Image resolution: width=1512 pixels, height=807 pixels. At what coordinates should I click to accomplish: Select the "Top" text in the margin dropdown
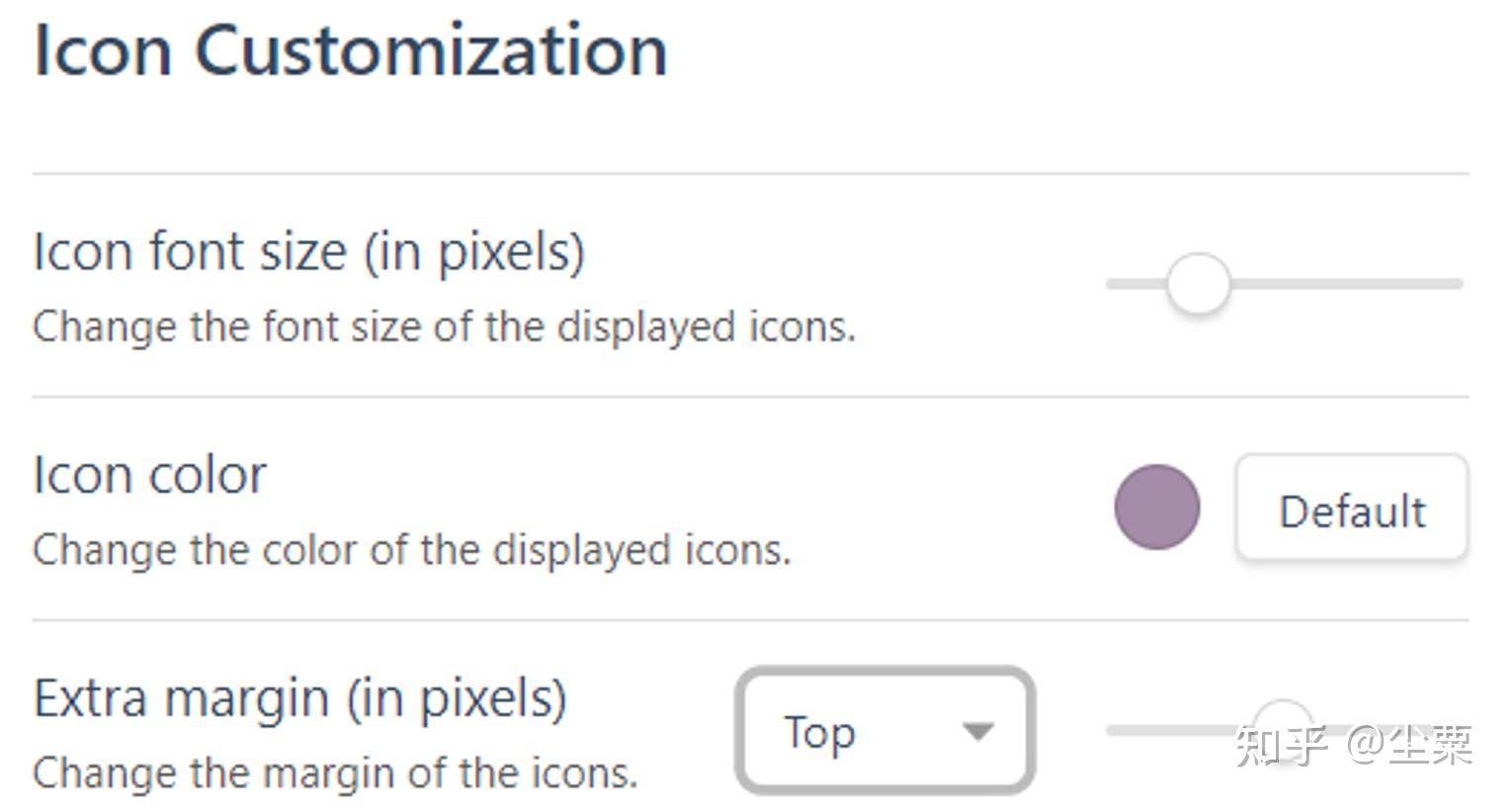819,732
